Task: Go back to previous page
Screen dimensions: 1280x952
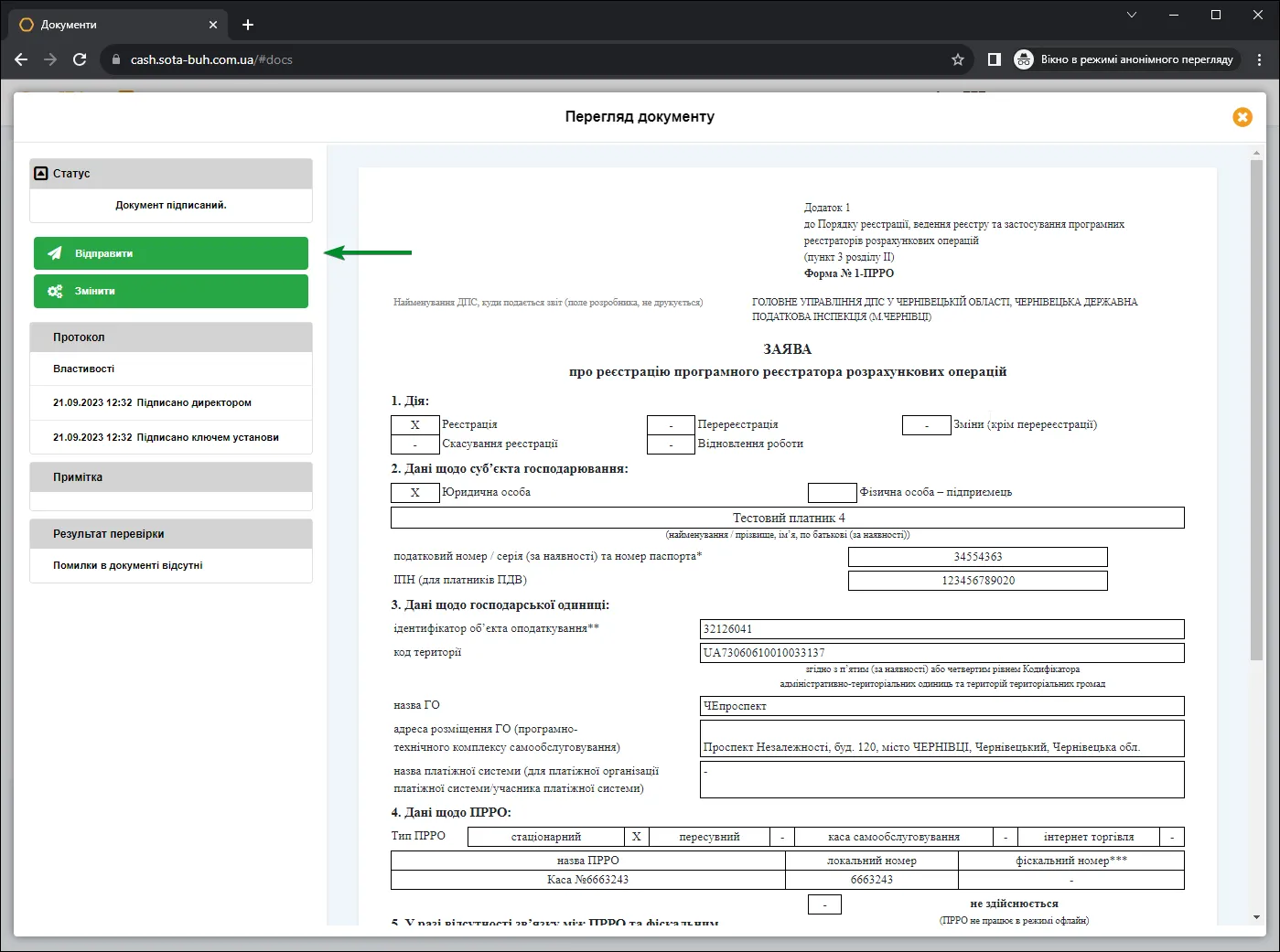Action: point(21,59)
